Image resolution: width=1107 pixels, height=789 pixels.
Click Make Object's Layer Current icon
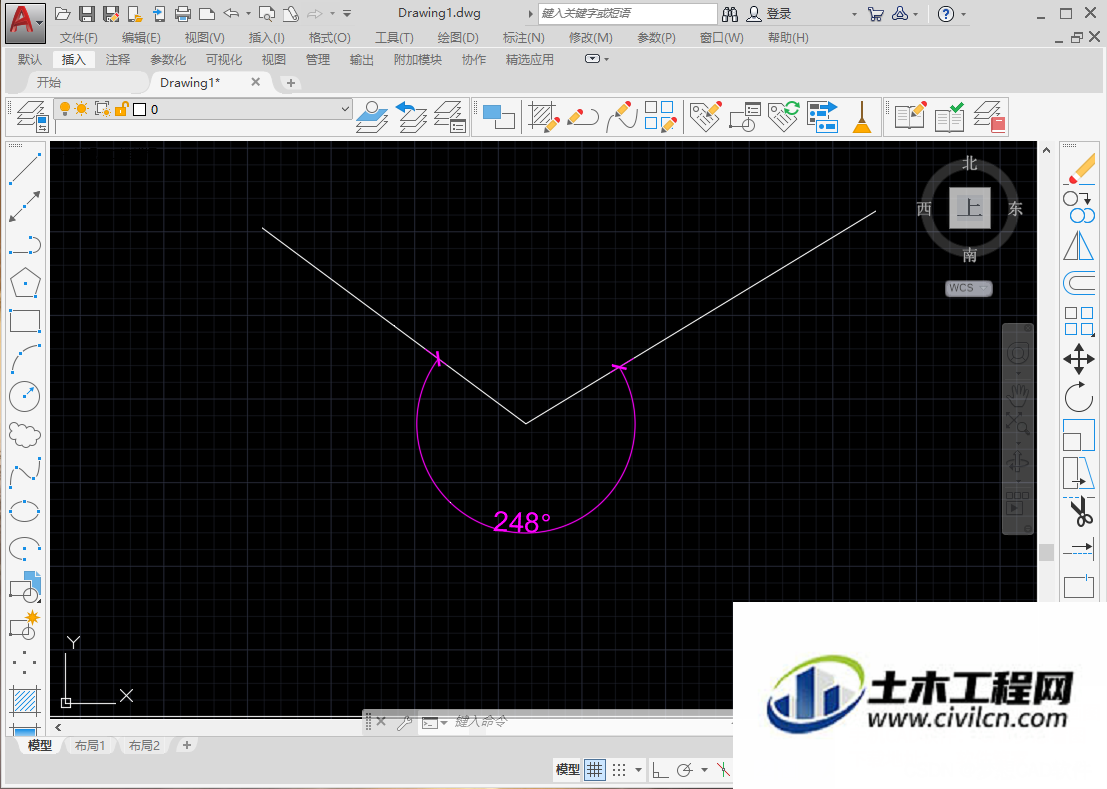click(372, 116)
